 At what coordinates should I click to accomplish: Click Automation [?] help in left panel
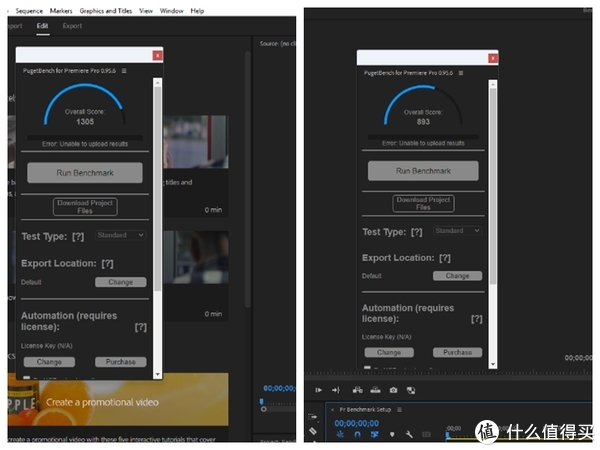140,327
